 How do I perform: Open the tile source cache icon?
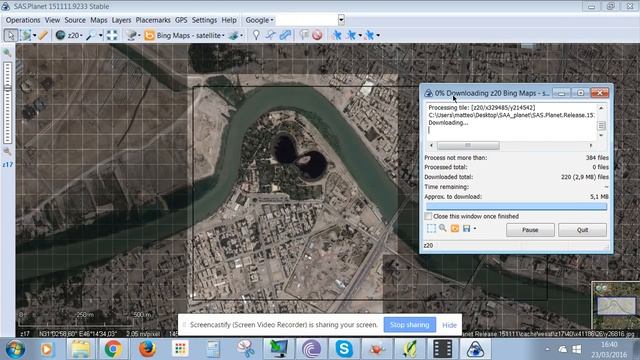click(x=131, y=36)
